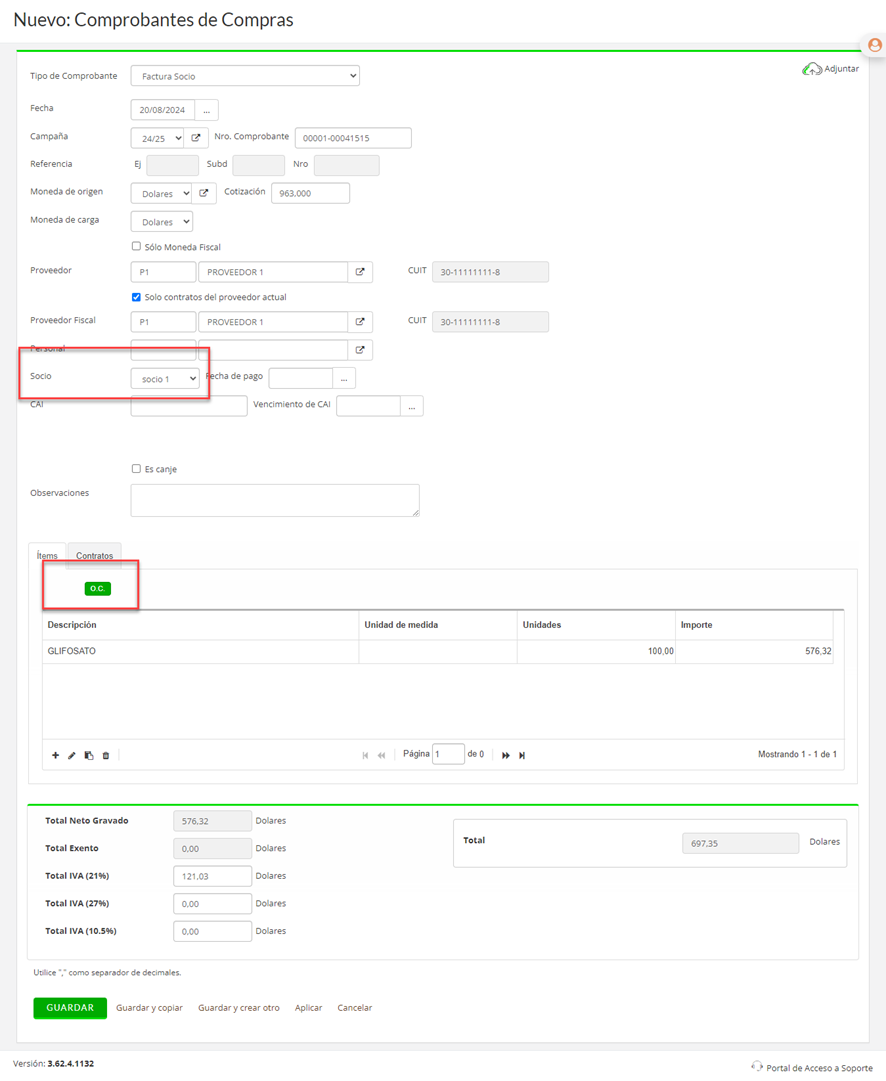Copy selected item row icon

point(89,756)
